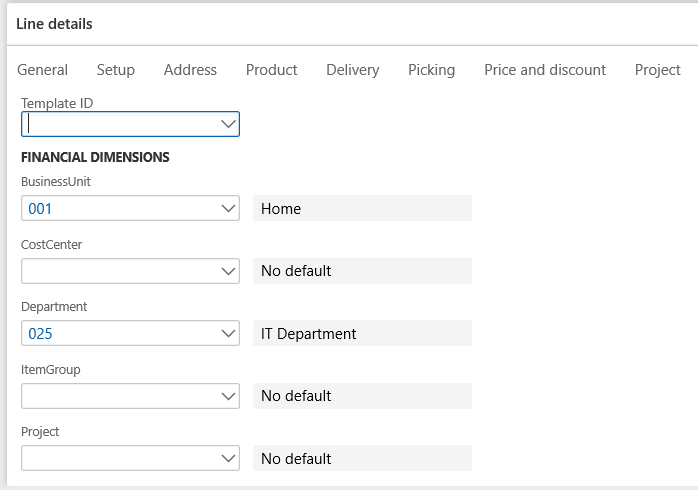Open the Setup tab
Screen dimensions: 698x490
pos(116,70)
